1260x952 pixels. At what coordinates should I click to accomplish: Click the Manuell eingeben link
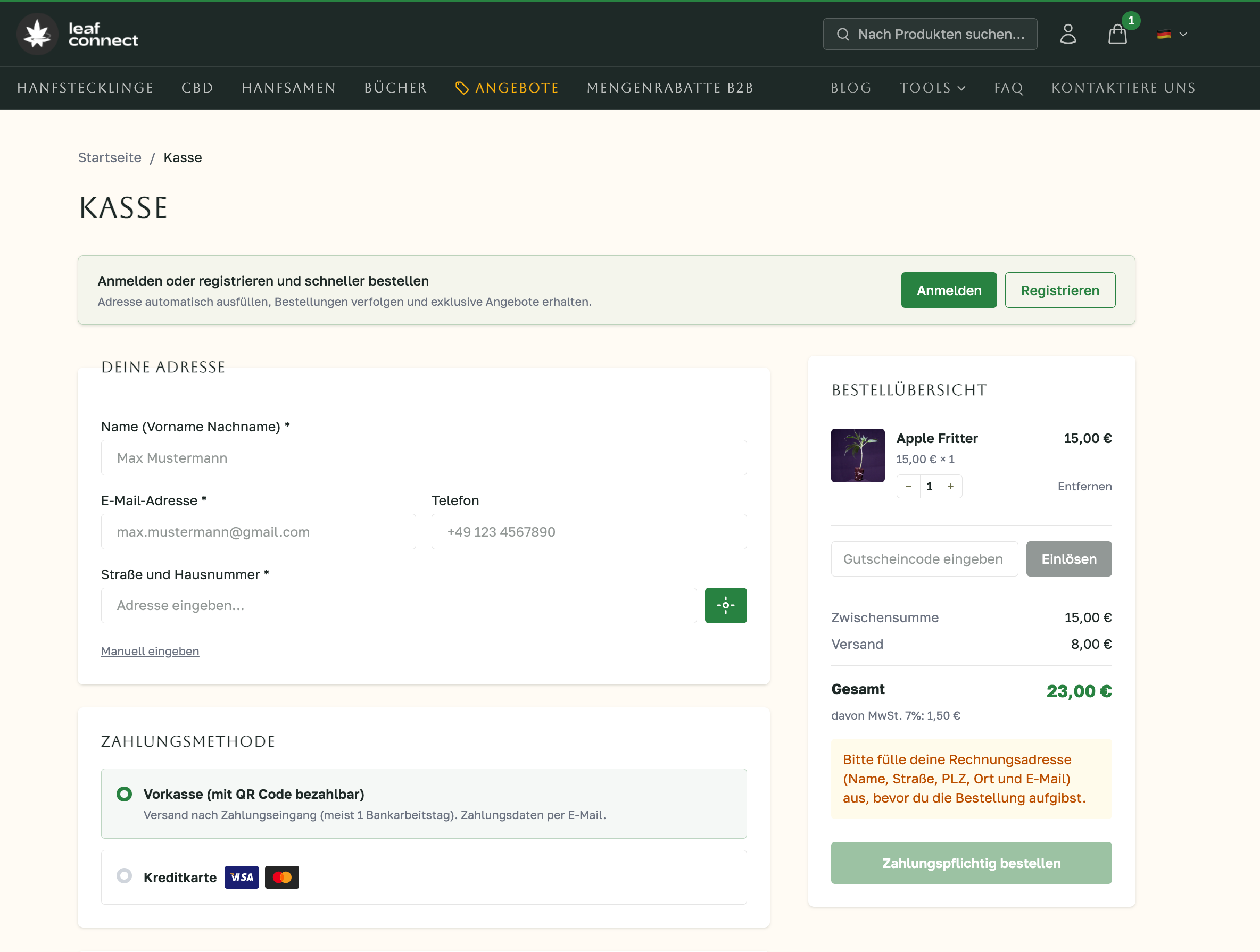[x=150, y=651]
